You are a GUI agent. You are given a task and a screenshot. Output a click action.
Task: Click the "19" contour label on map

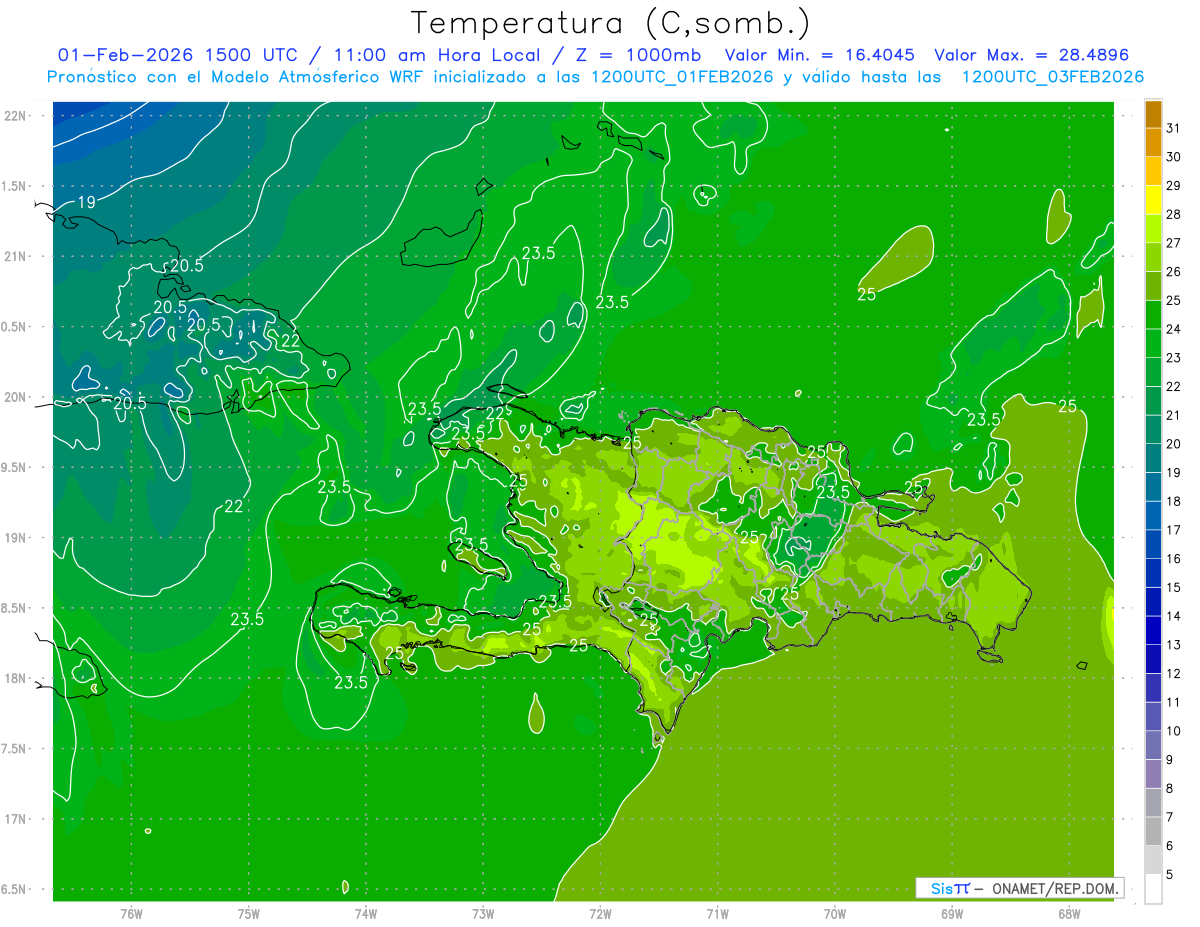(86, 202)
